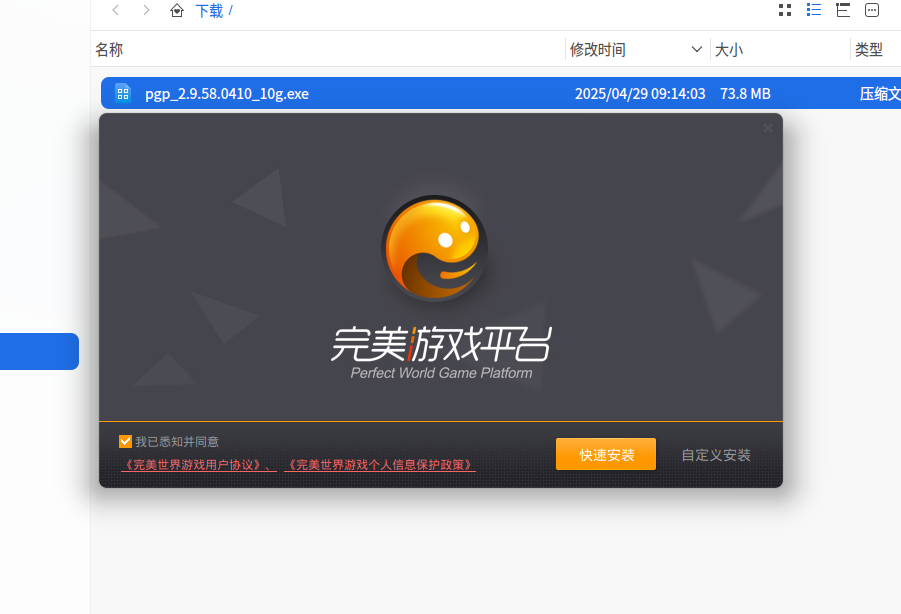The image size is (901, 614).
Task: Click the 快速安装 button
Action: pos(606,454)
